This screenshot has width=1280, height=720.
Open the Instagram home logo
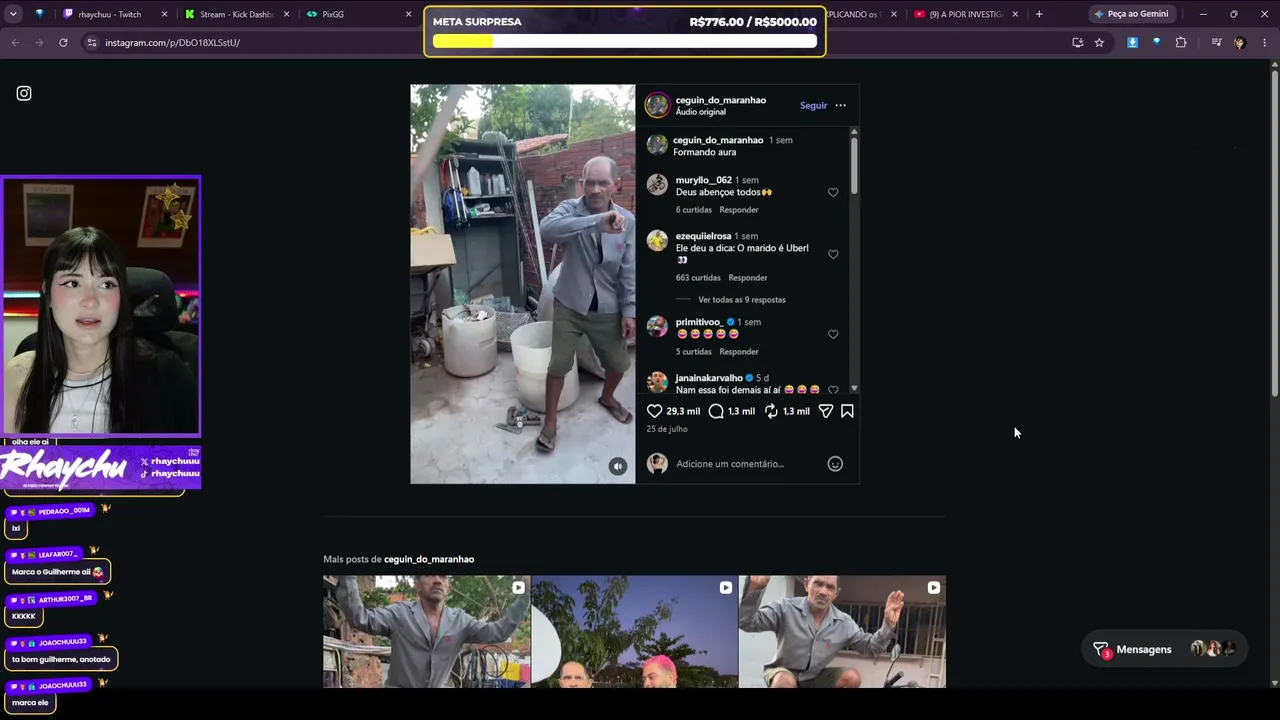coord(24,93)
